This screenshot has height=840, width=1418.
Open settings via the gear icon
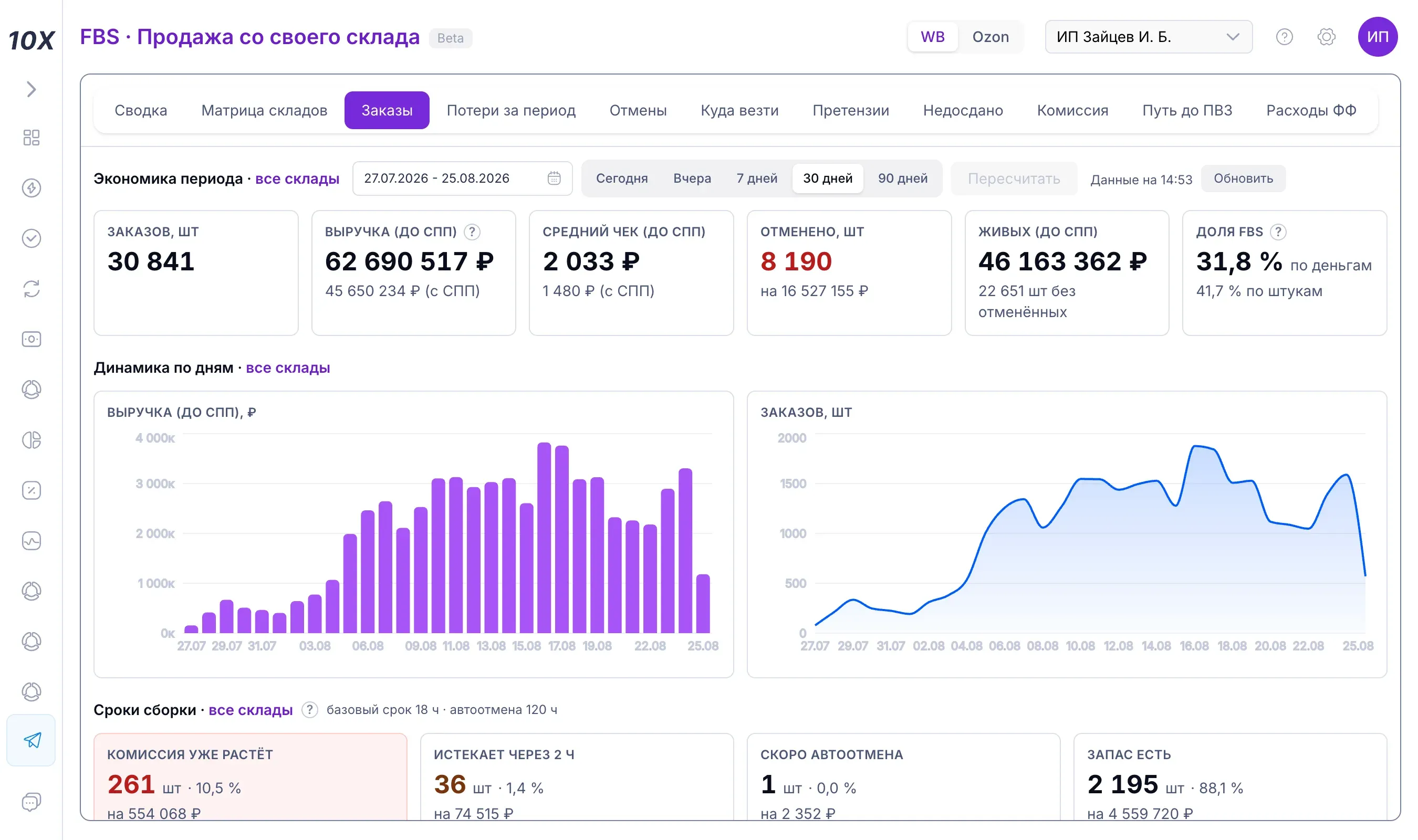[x=1326, y=37]
